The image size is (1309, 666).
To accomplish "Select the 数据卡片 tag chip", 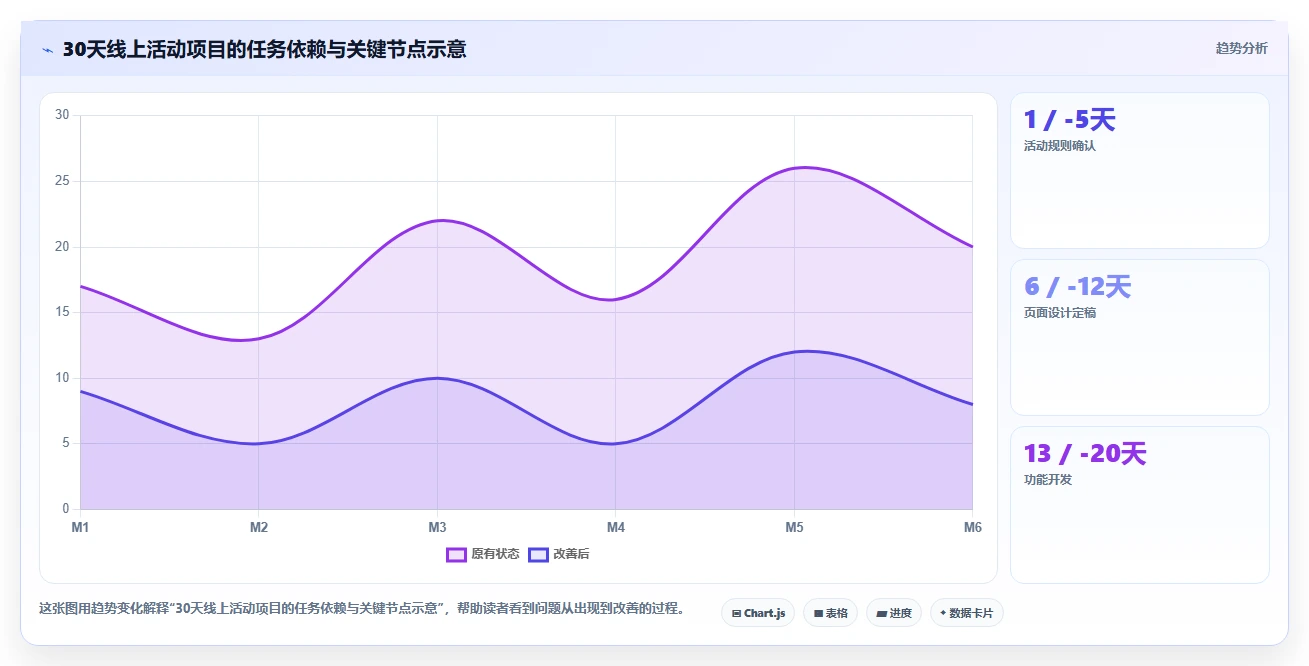I will tap(966, 613).
